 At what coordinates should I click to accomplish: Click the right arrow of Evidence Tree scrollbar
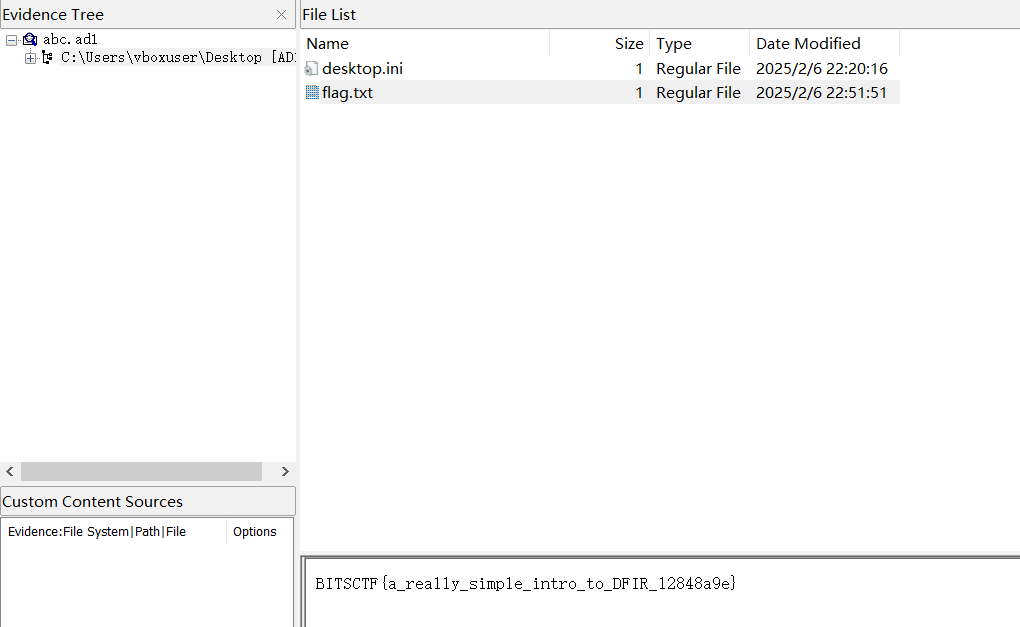pyautogui.click(x=285, y=471)
